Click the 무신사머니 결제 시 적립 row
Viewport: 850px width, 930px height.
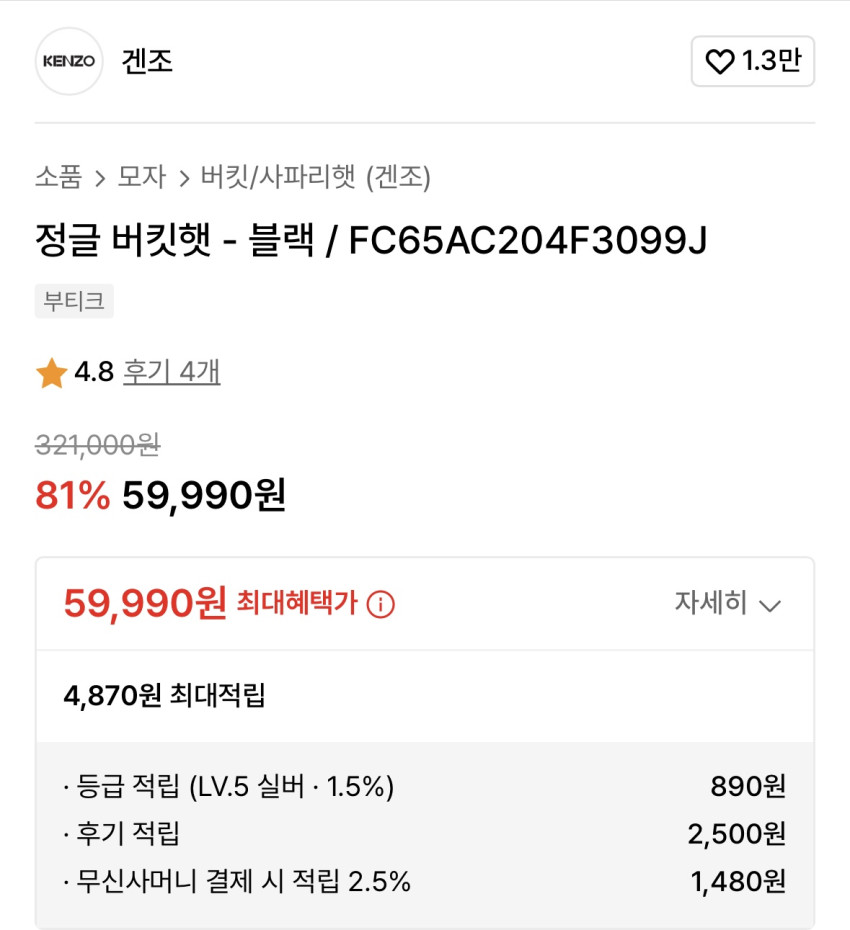tap(425, 881)
